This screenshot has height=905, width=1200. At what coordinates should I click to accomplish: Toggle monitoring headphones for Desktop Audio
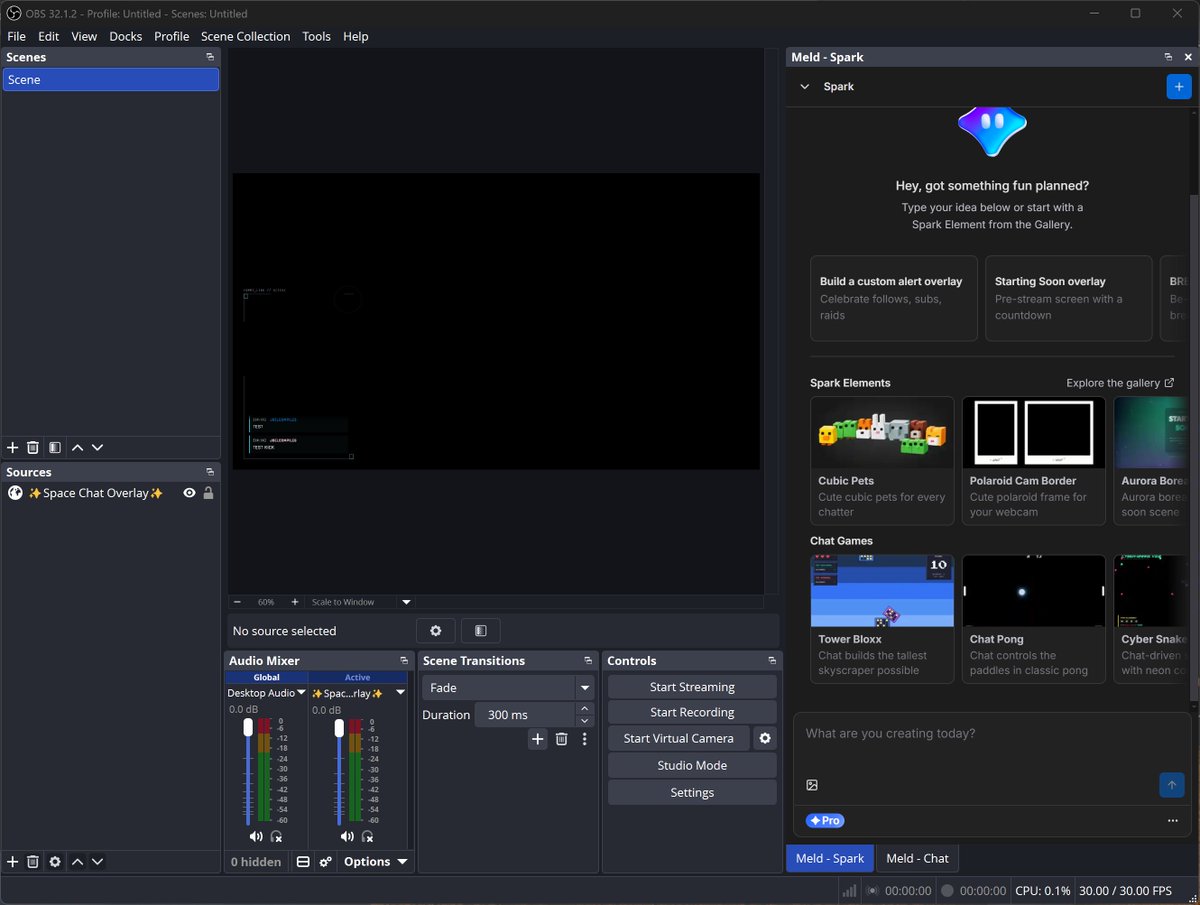pos(276,837)
